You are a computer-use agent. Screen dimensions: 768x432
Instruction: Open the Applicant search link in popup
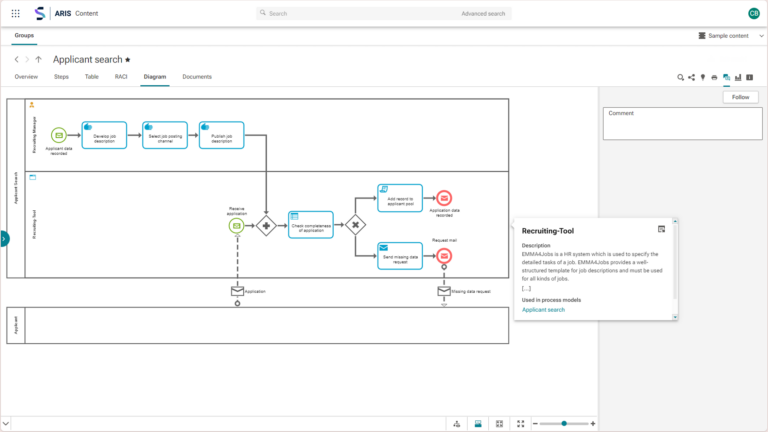pos(543,310)
